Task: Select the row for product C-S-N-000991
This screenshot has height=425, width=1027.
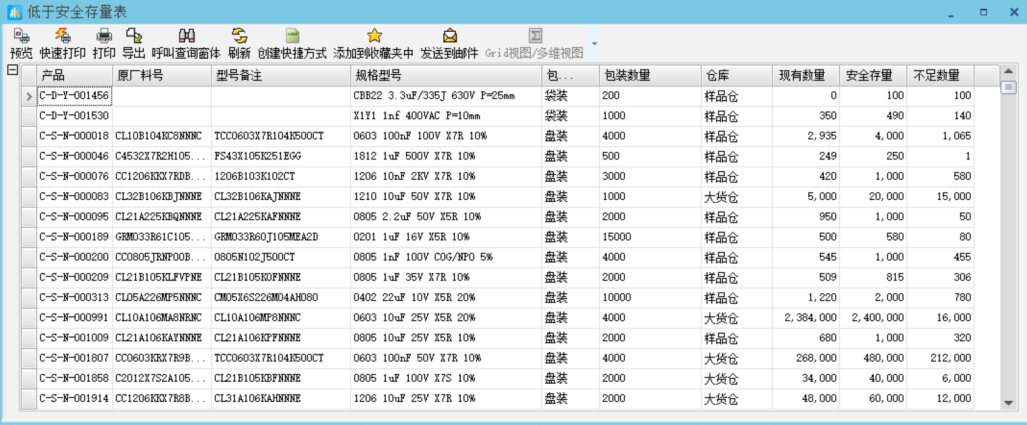Action: tap(74, 317)
